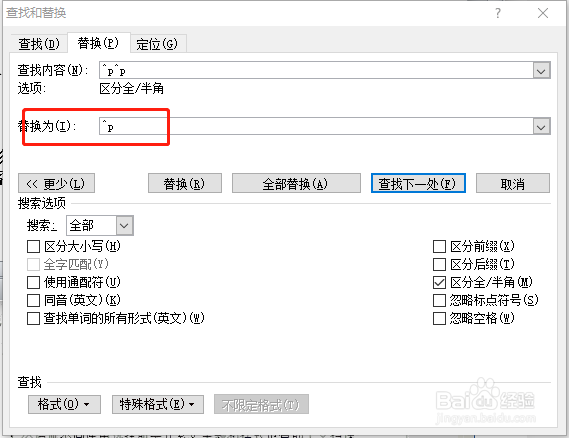Open the 定位(G) tab
The image size is (569, 438).
[157, 44]
